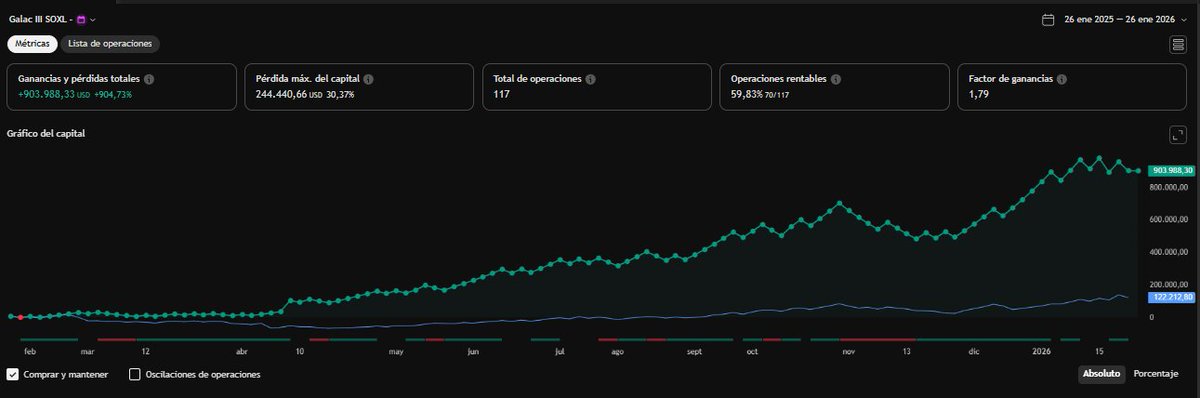This screenshot has width=1200, height=398.
Task: Switch to Lista de operaciones tab
Action: tap(110, 44)
